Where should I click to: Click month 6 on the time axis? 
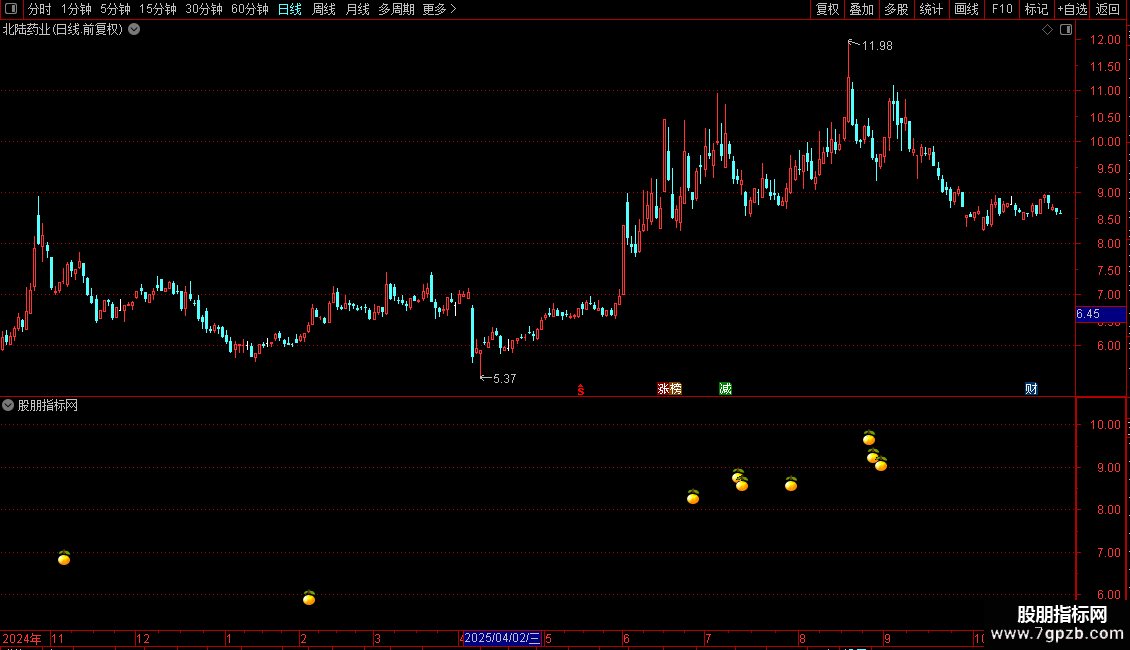point(626,638)
